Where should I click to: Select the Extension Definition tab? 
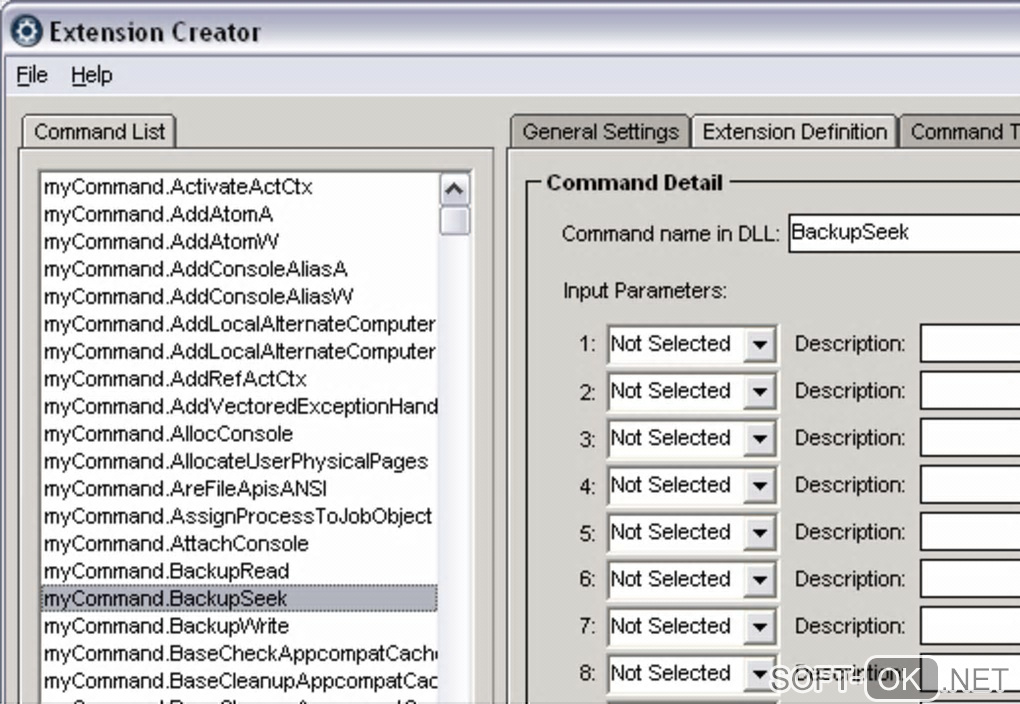pos(794,132)
